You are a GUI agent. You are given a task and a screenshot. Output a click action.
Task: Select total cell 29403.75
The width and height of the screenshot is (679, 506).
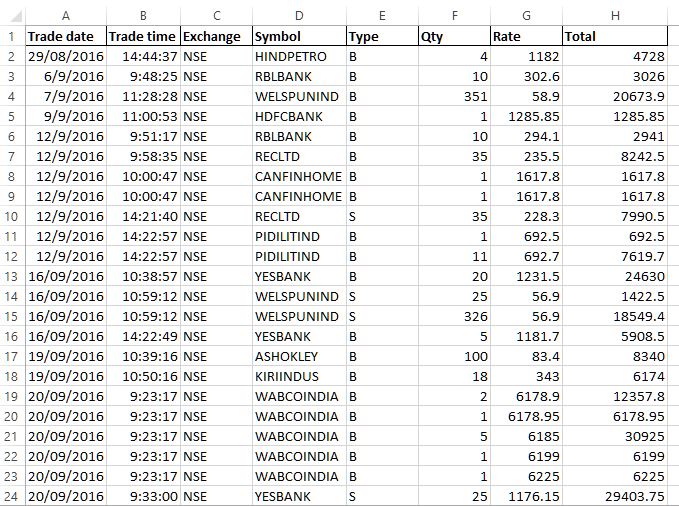[615, 496]
